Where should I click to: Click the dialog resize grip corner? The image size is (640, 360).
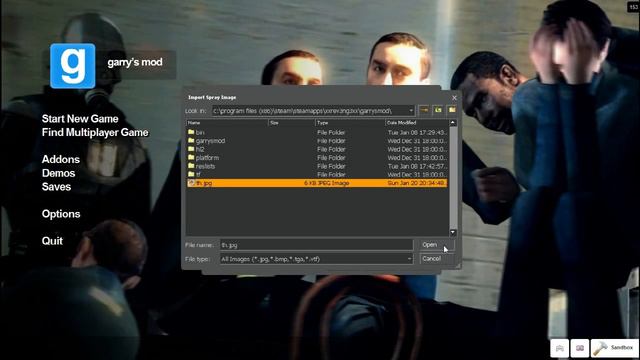point(458,266)
